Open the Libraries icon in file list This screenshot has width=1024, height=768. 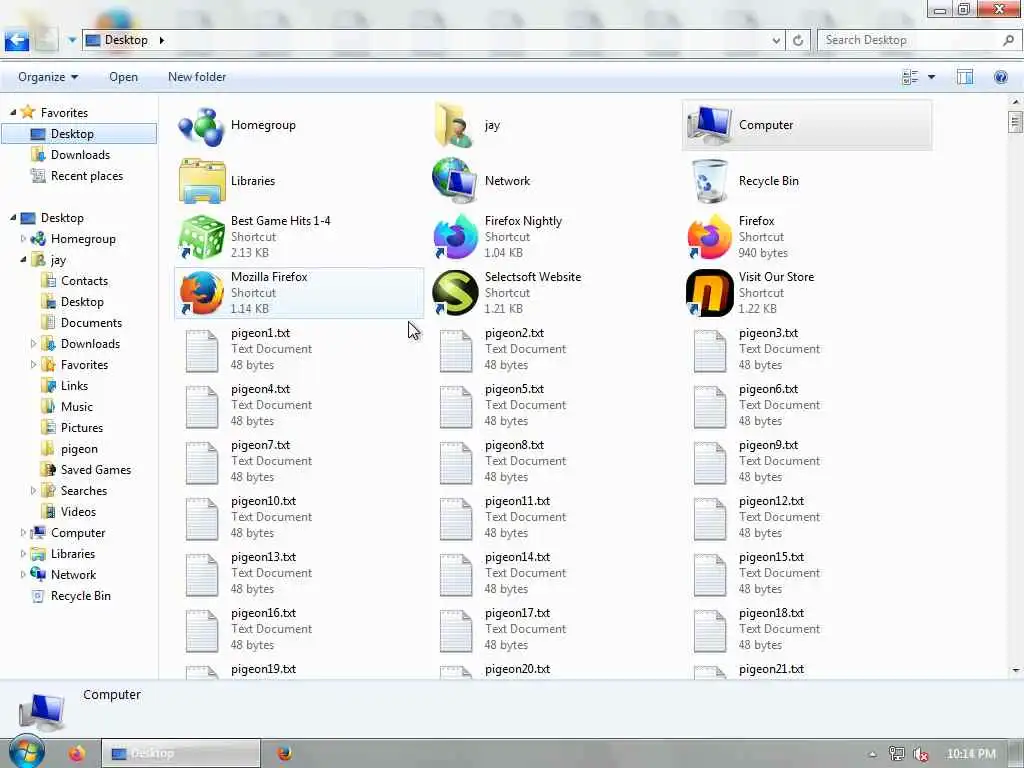201,181
